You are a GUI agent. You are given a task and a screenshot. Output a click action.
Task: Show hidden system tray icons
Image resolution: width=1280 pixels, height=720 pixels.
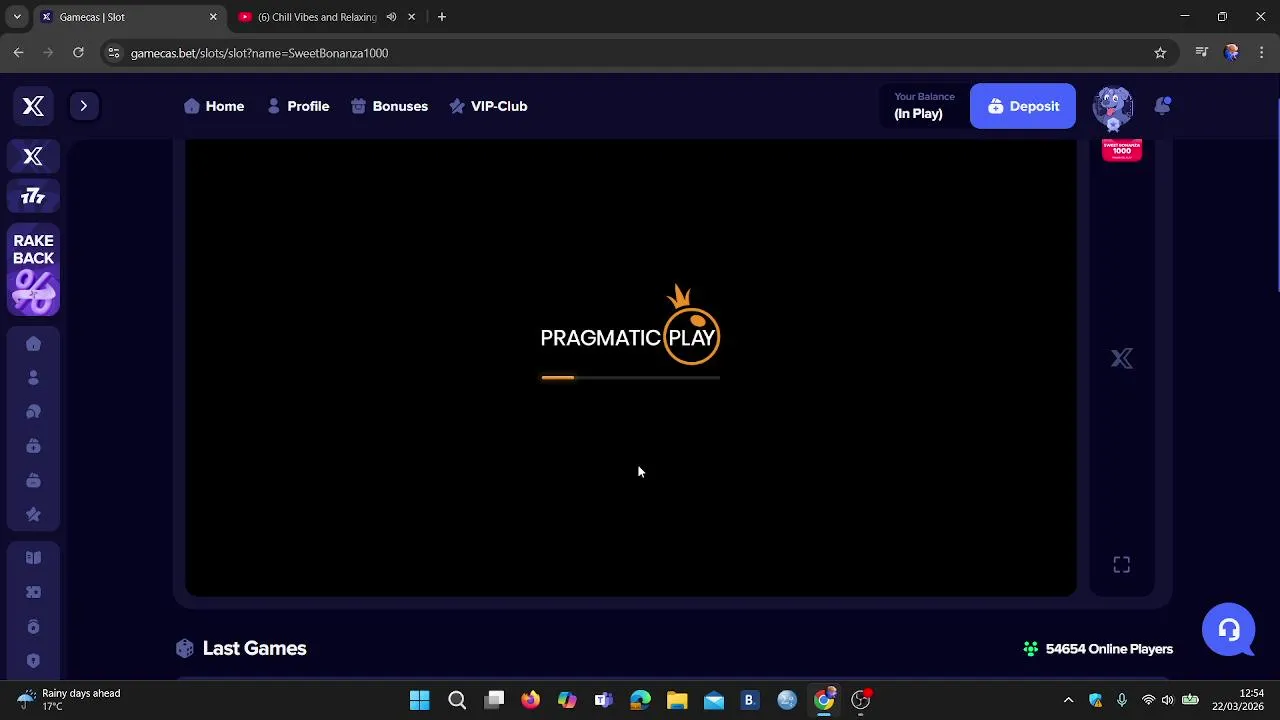(x=1068, y=700)
